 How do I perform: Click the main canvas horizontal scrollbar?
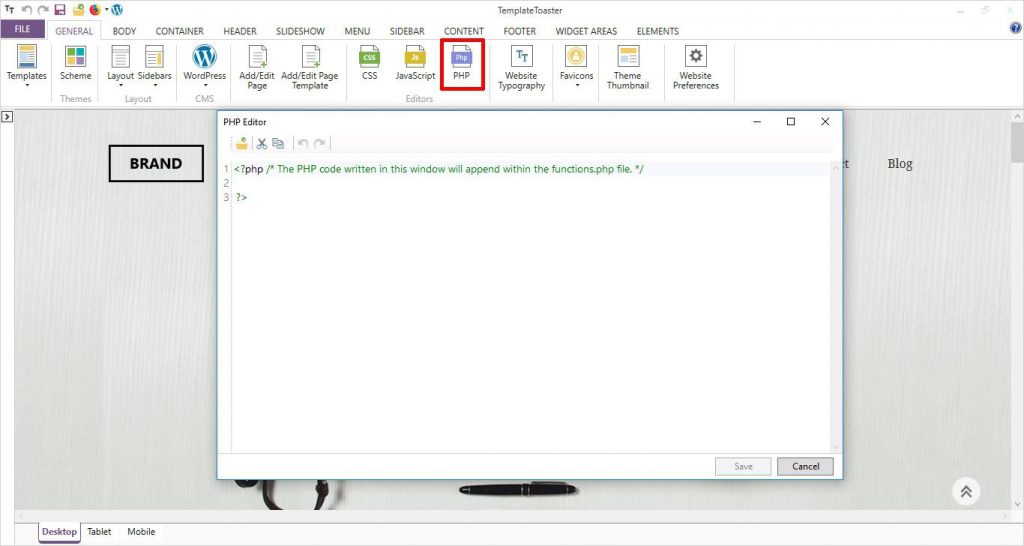pos(513,516)
